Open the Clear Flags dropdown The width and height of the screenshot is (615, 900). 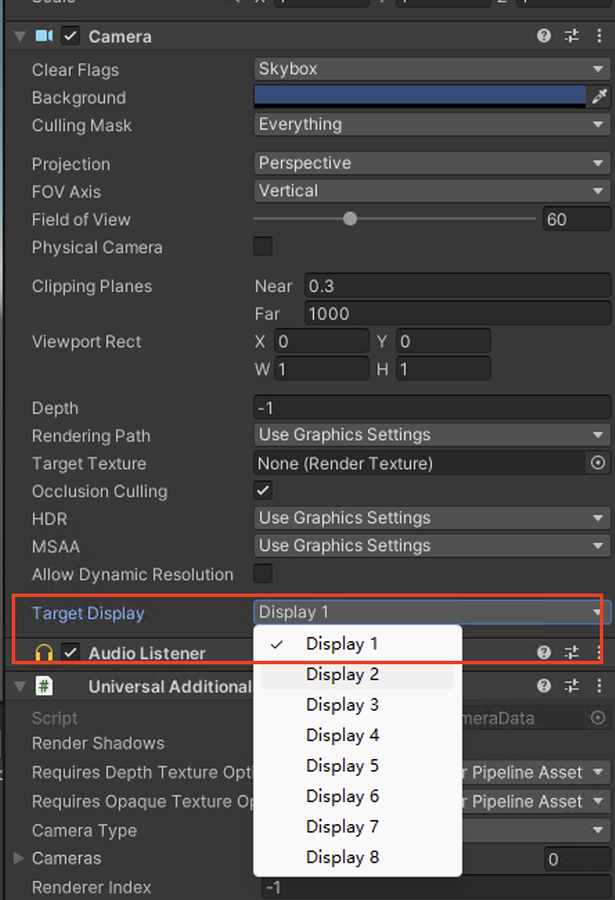(x=431, y=69)
